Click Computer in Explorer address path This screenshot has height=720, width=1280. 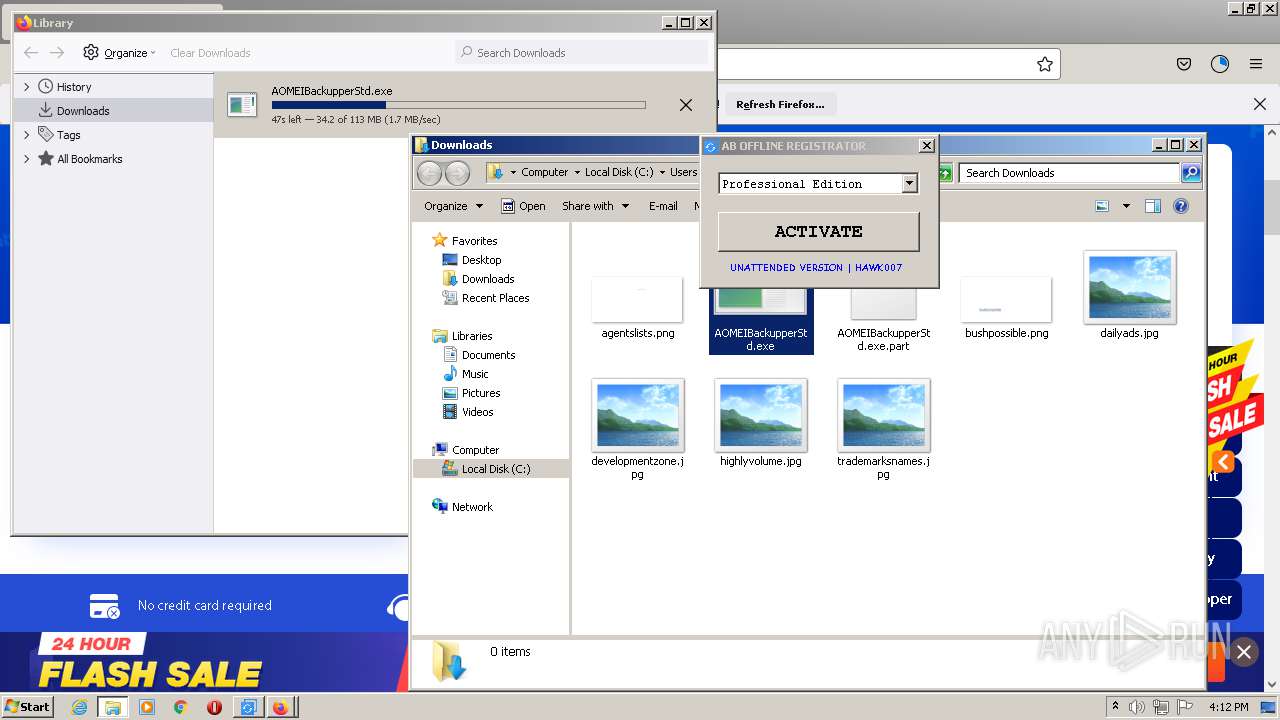click(x=544, y=172)
